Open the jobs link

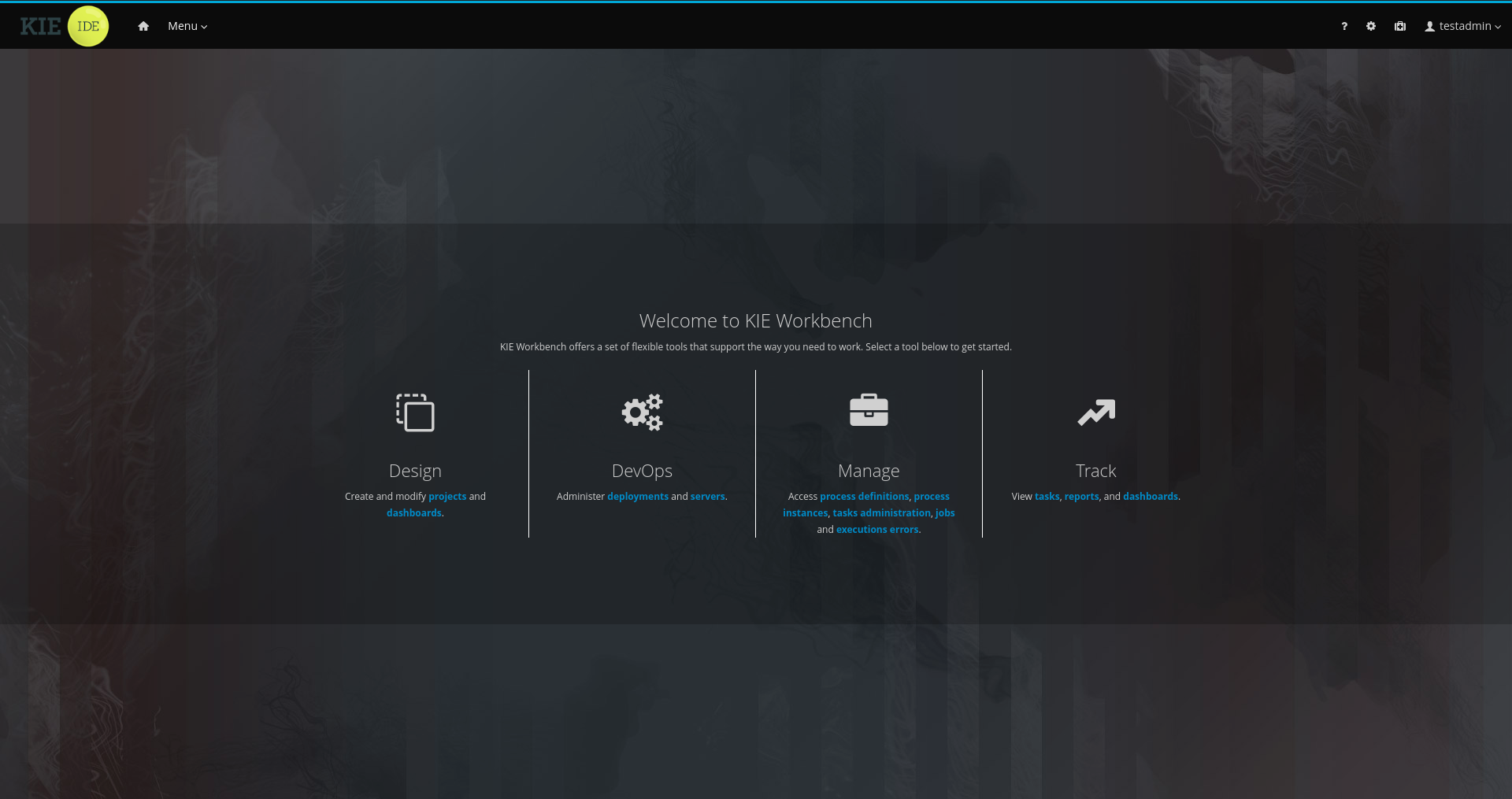945,513
